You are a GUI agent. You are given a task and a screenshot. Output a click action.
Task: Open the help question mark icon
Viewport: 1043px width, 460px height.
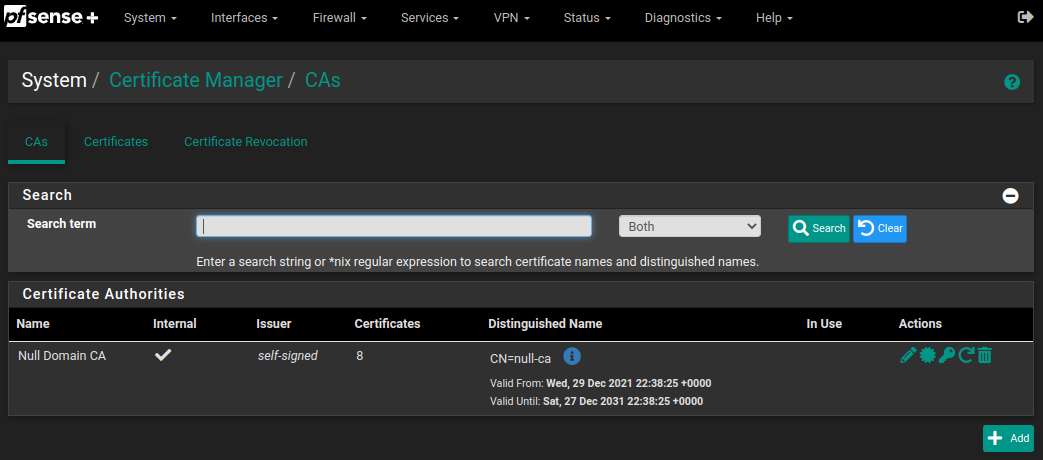tap(1012, 82)
